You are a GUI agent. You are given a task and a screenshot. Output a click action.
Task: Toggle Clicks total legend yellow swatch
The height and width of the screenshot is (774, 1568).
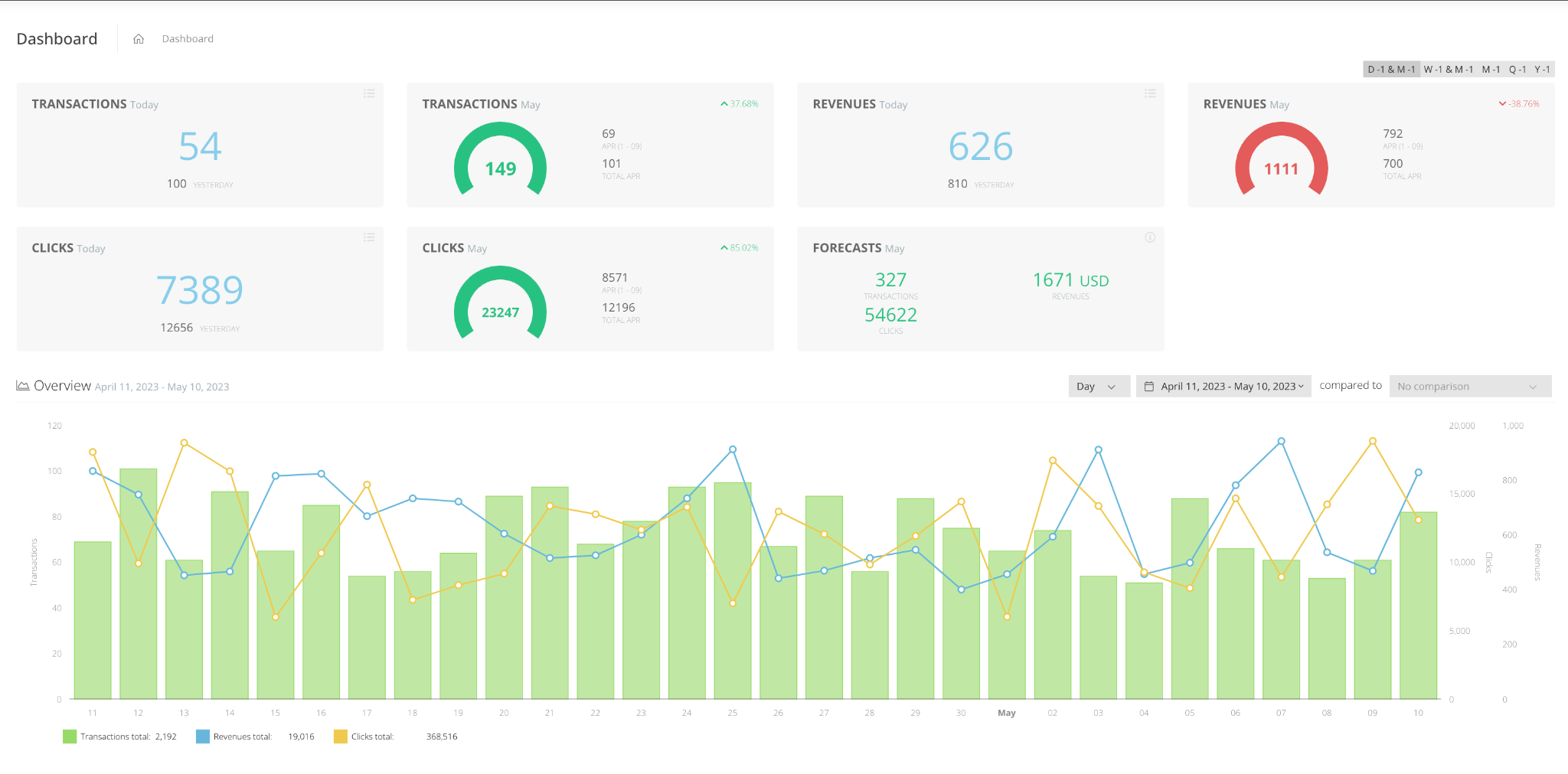341,736
